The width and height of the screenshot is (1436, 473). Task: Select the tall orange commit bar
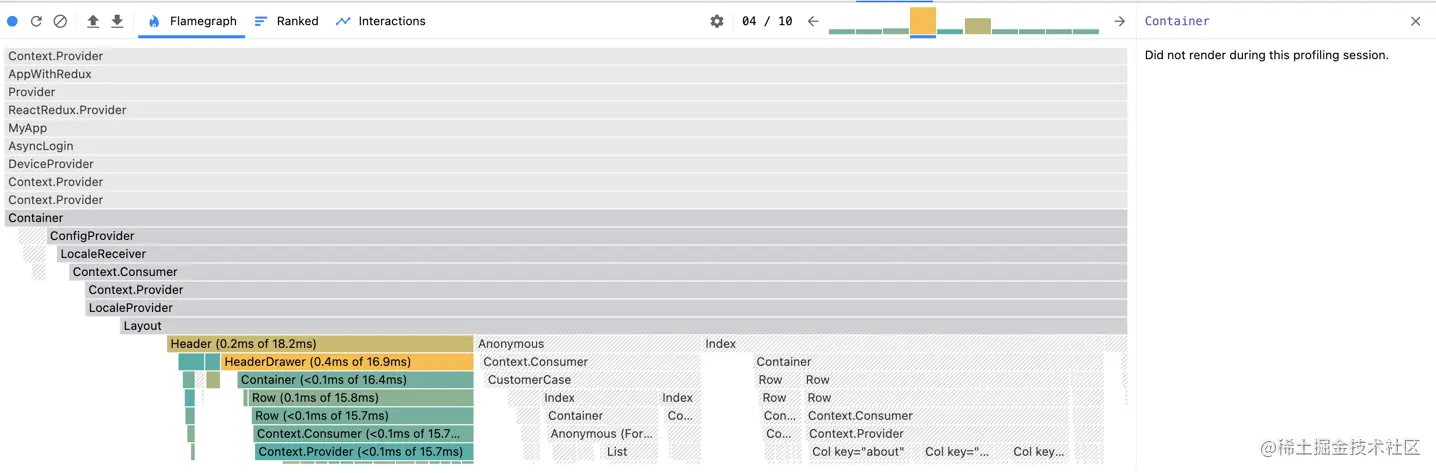pos(923,21)
